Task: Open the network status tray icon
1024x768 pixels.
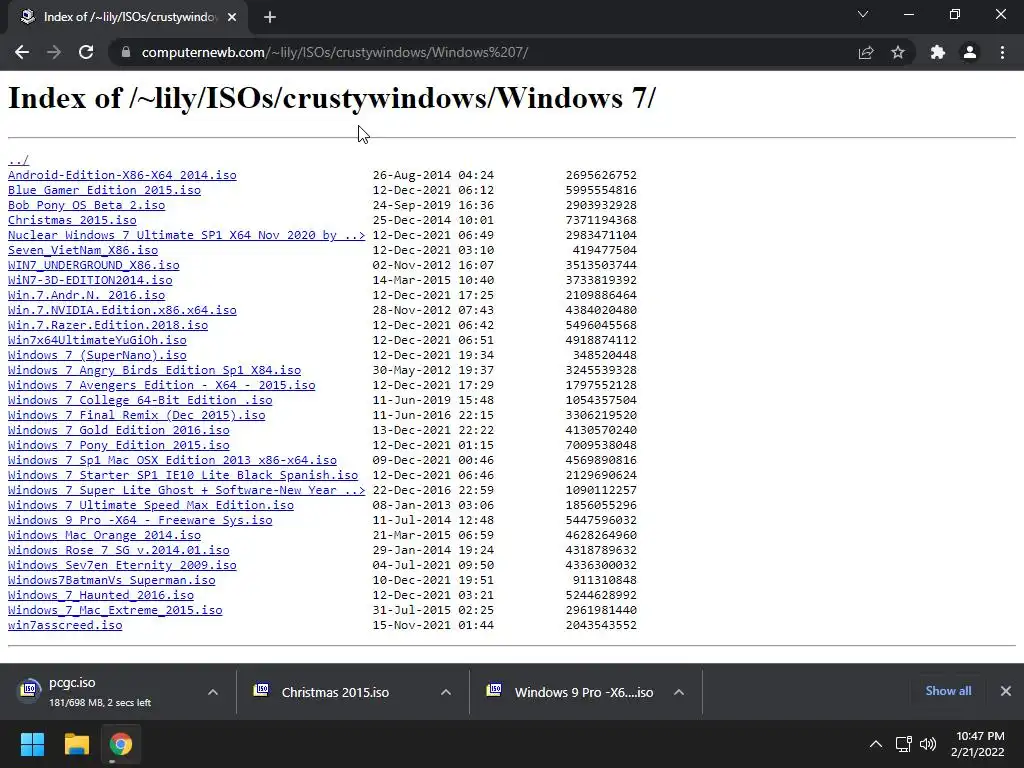Action: pyautogui.click(x=903, y=744)
